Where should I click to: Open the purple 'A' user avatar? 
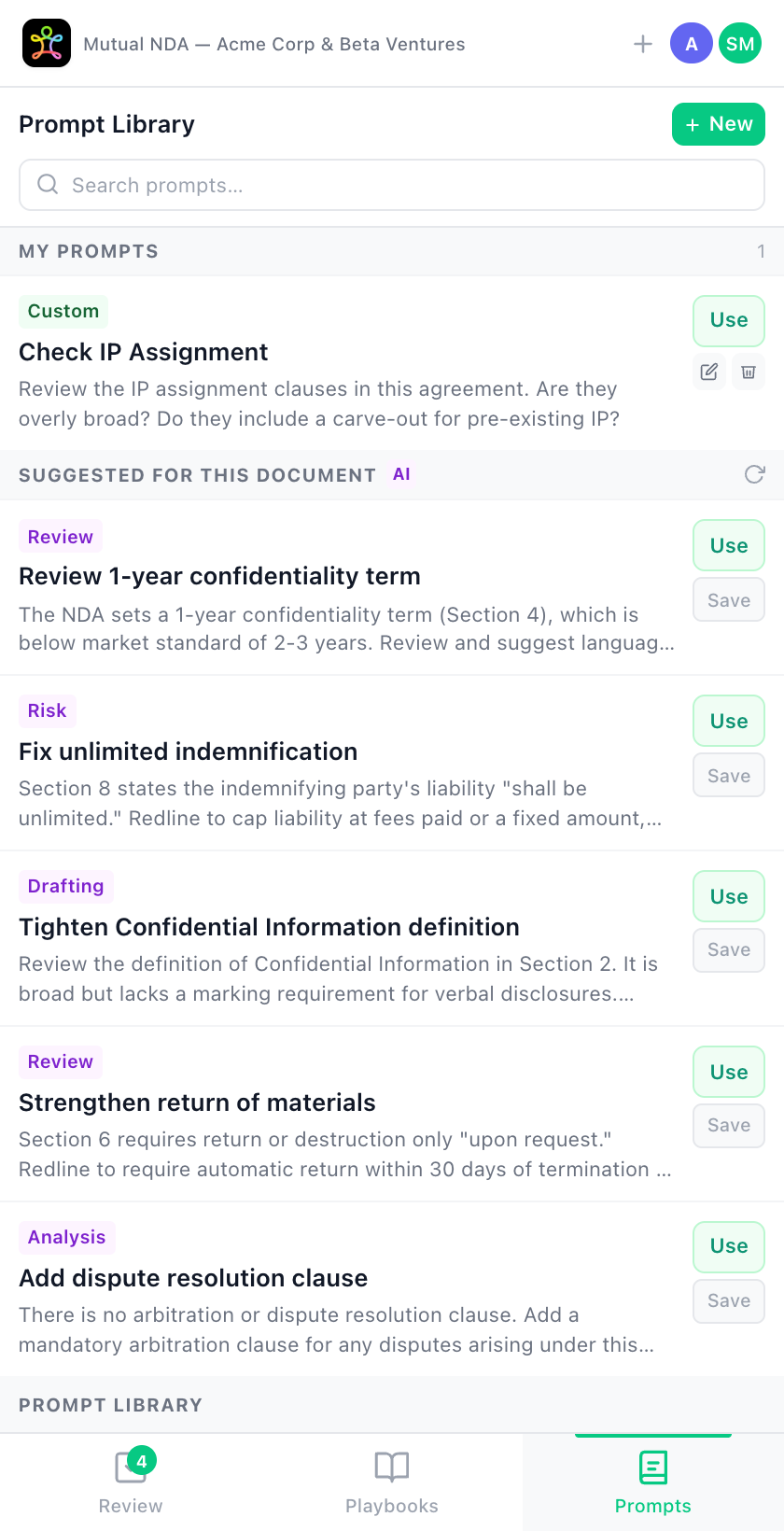coord(692,44)
